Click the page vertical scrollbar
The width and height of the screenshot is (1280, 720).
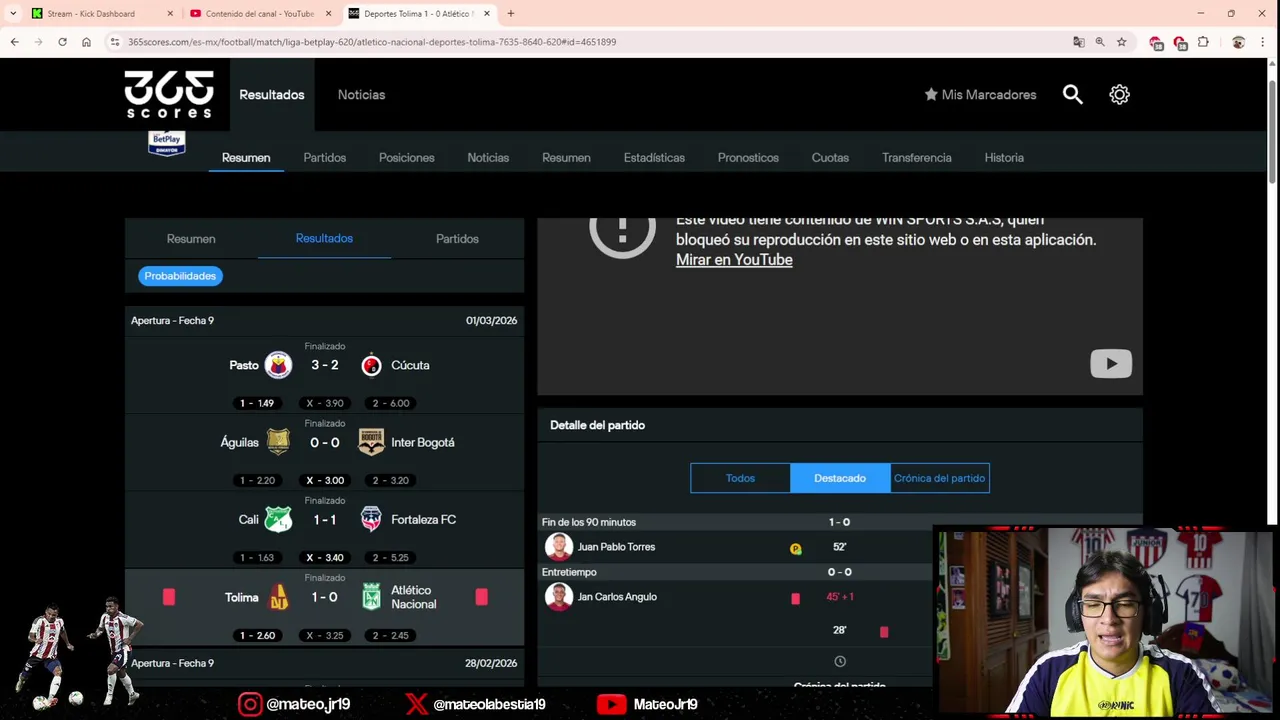click(x=1272, y=130)
